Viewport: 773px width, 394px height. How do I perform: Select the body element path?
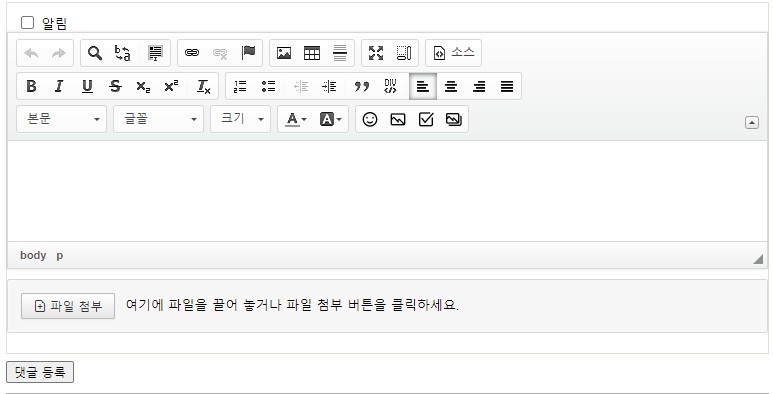(x=33, y=255)
